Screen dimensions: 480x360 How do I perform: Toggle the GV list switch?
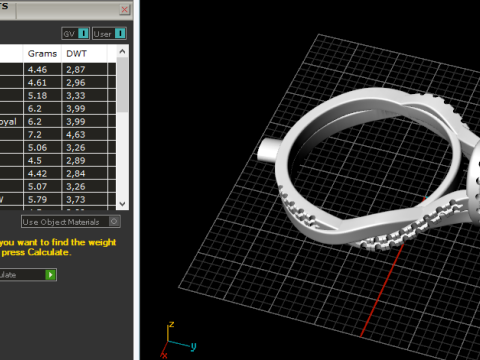tap(75, 34)
